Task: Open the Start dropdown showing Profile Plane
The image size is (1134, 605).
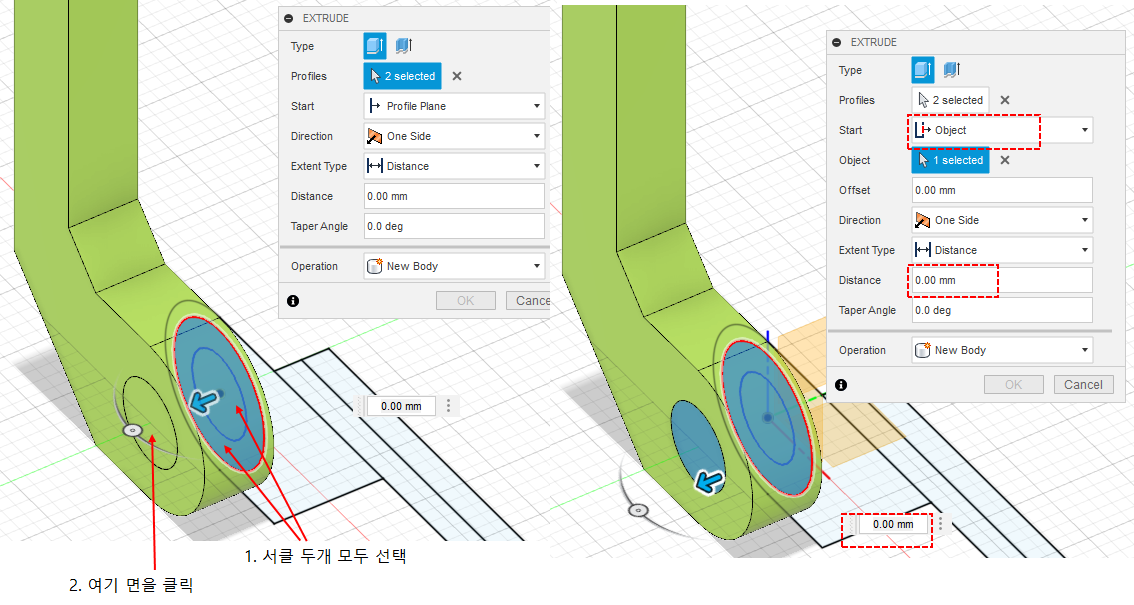Action: (454, 106)
